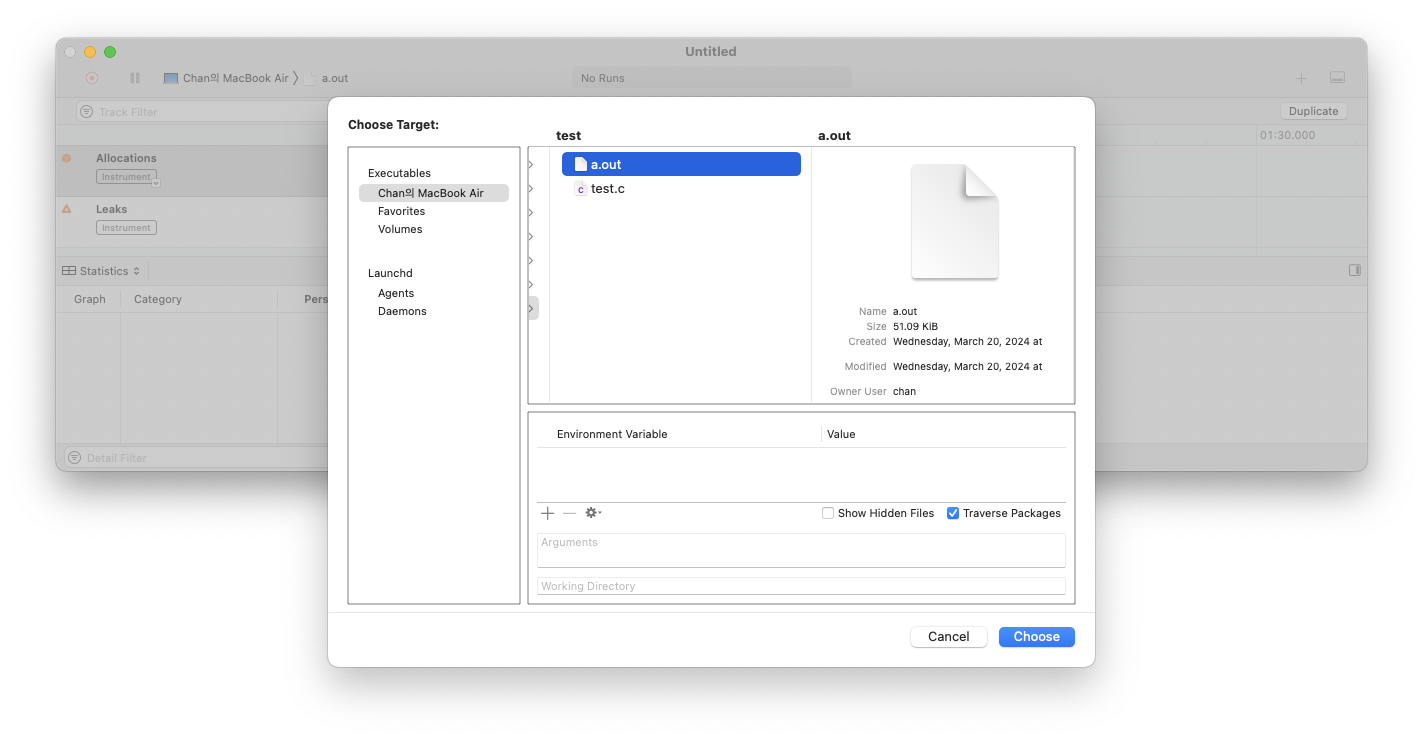This screenshot has height=741, width=1423.
Task: Enable the Show Hidden Files checkbox
Action: (828, 513)
